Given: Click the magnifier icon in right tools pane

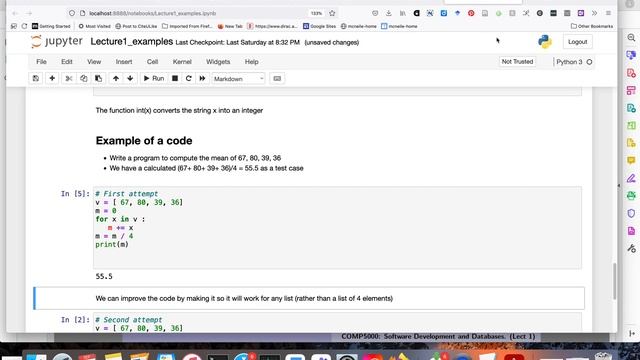Looking at the screenshot, I should pyautogui.click(x=631, y=38).
